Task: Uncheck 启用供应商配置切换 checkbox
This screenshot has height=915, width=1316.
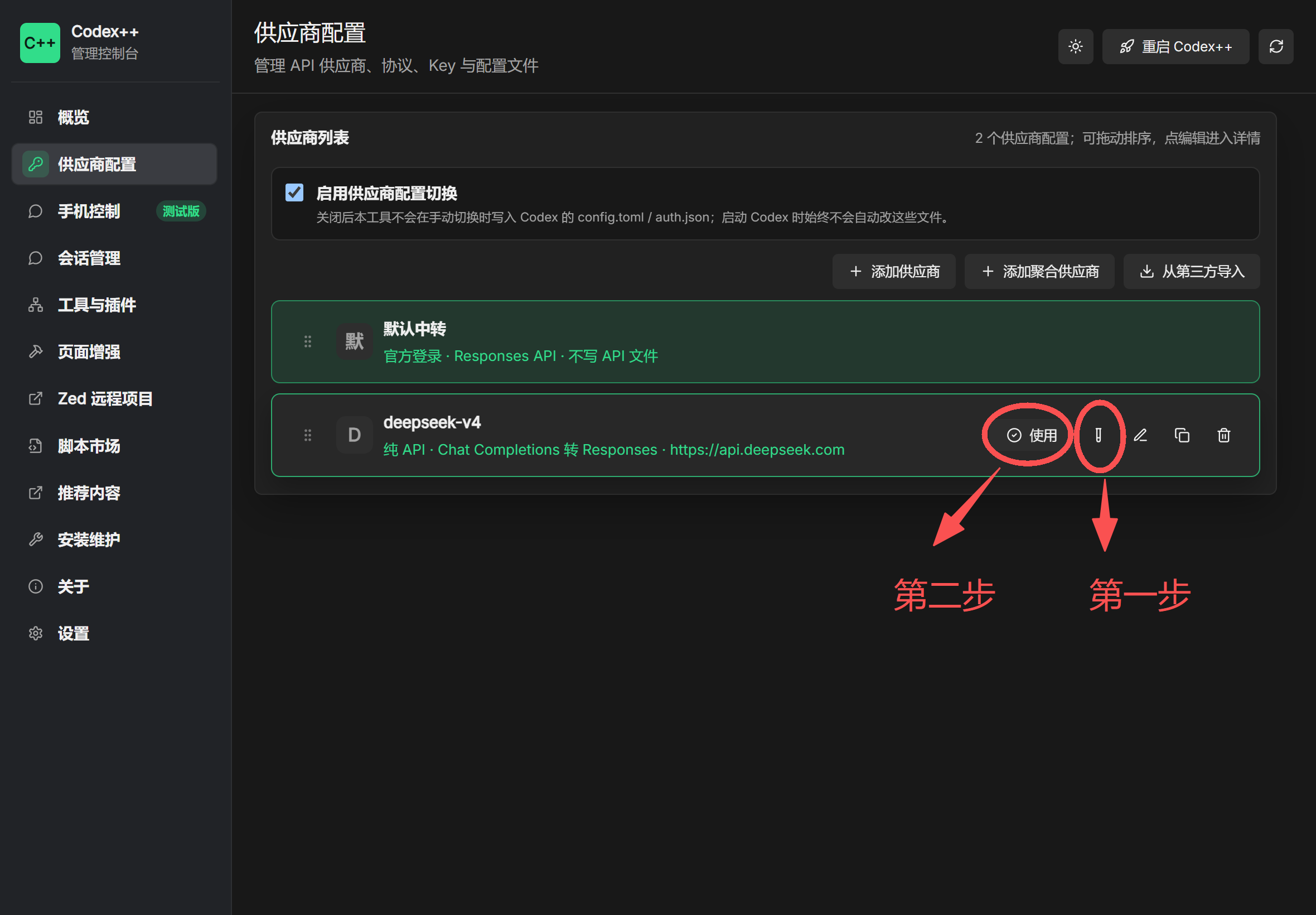Action: pos(294,192)
